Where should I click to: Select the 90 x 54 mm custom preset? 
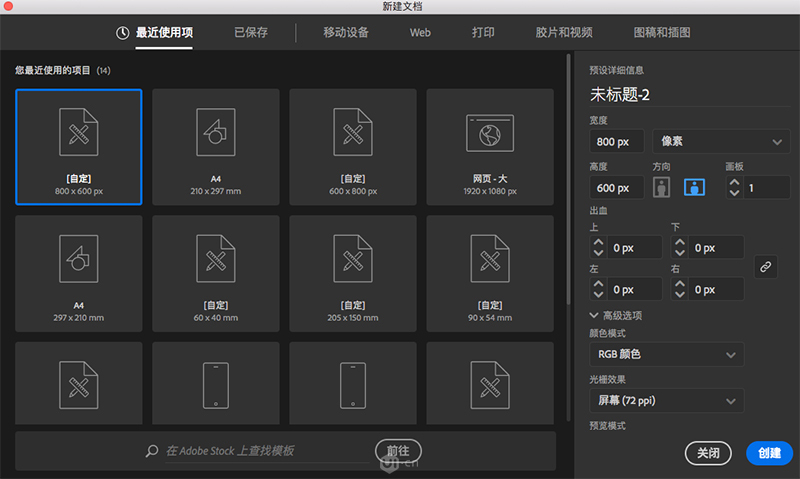[x=490, y=273]
